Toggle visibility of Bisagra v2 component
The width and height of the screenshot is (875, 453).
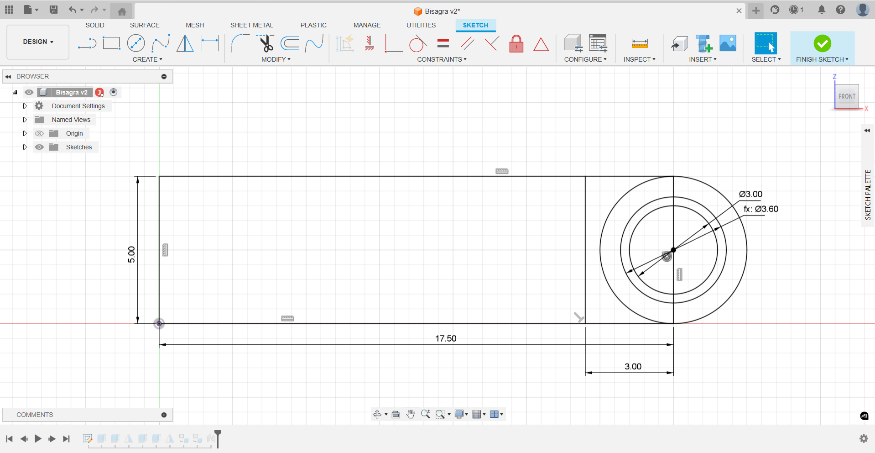point(29,93)
